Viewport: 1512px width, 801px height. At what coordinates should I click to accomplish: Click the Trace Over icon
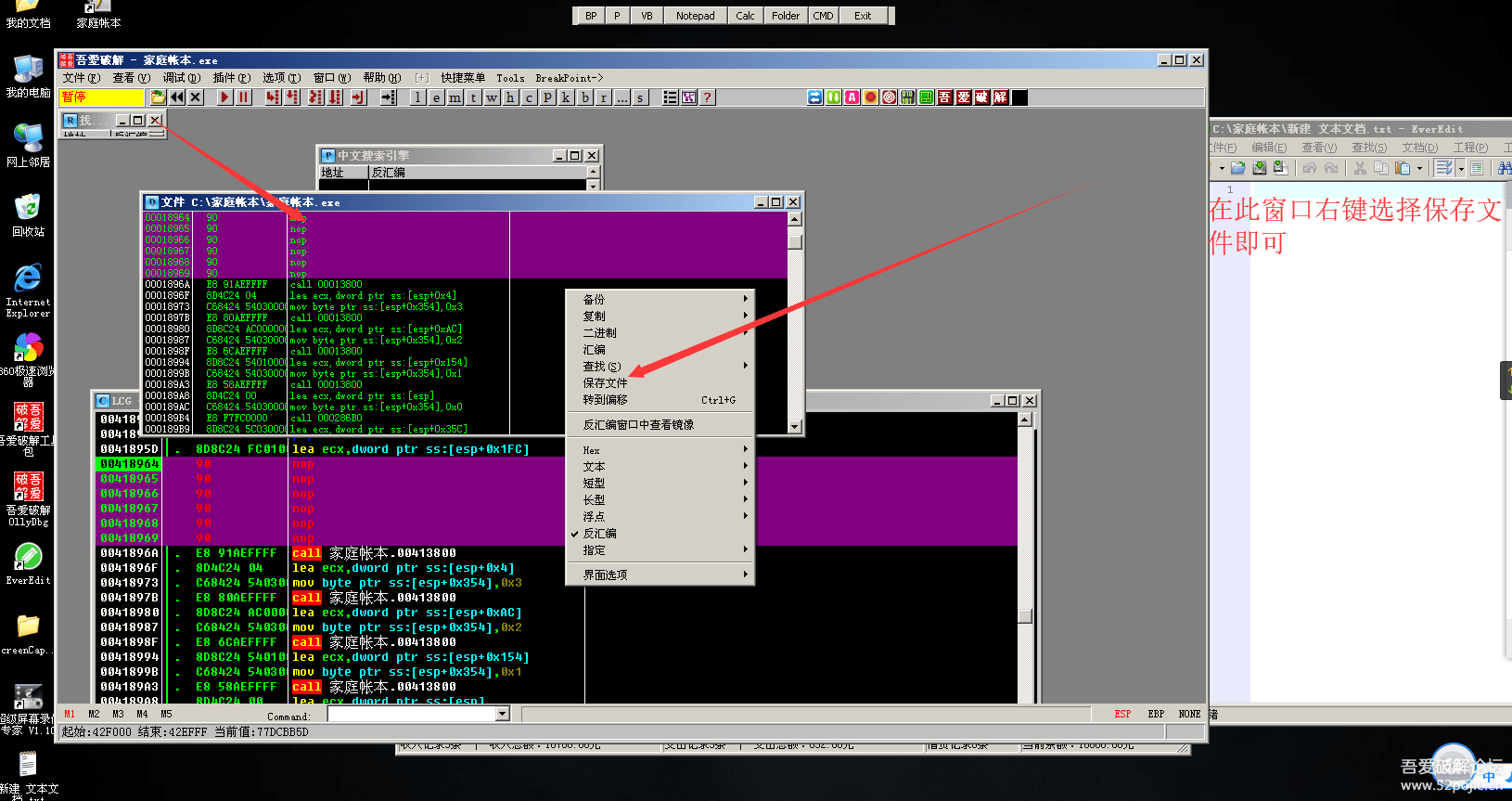335,97
